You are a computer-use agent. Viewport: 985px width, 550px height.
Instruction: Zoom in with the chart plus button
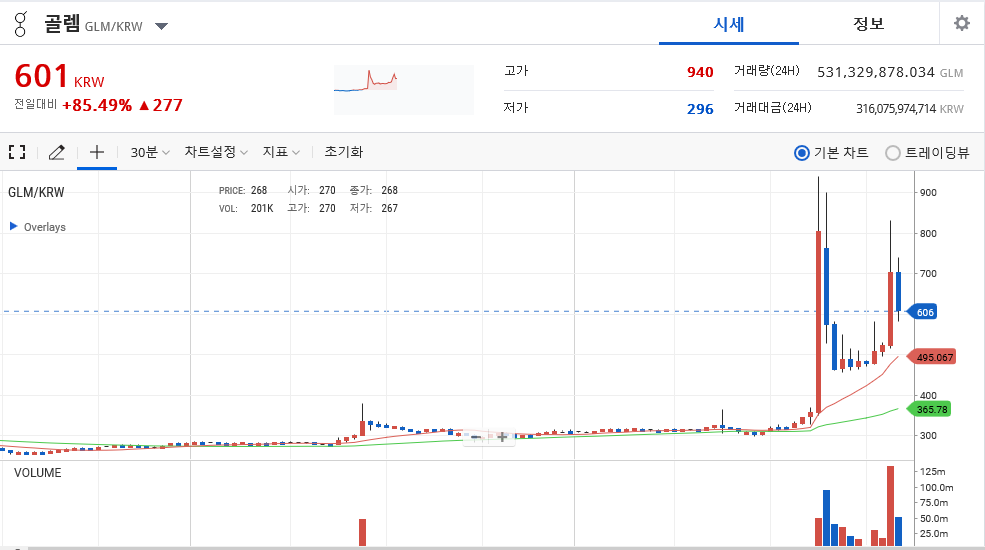503,437
